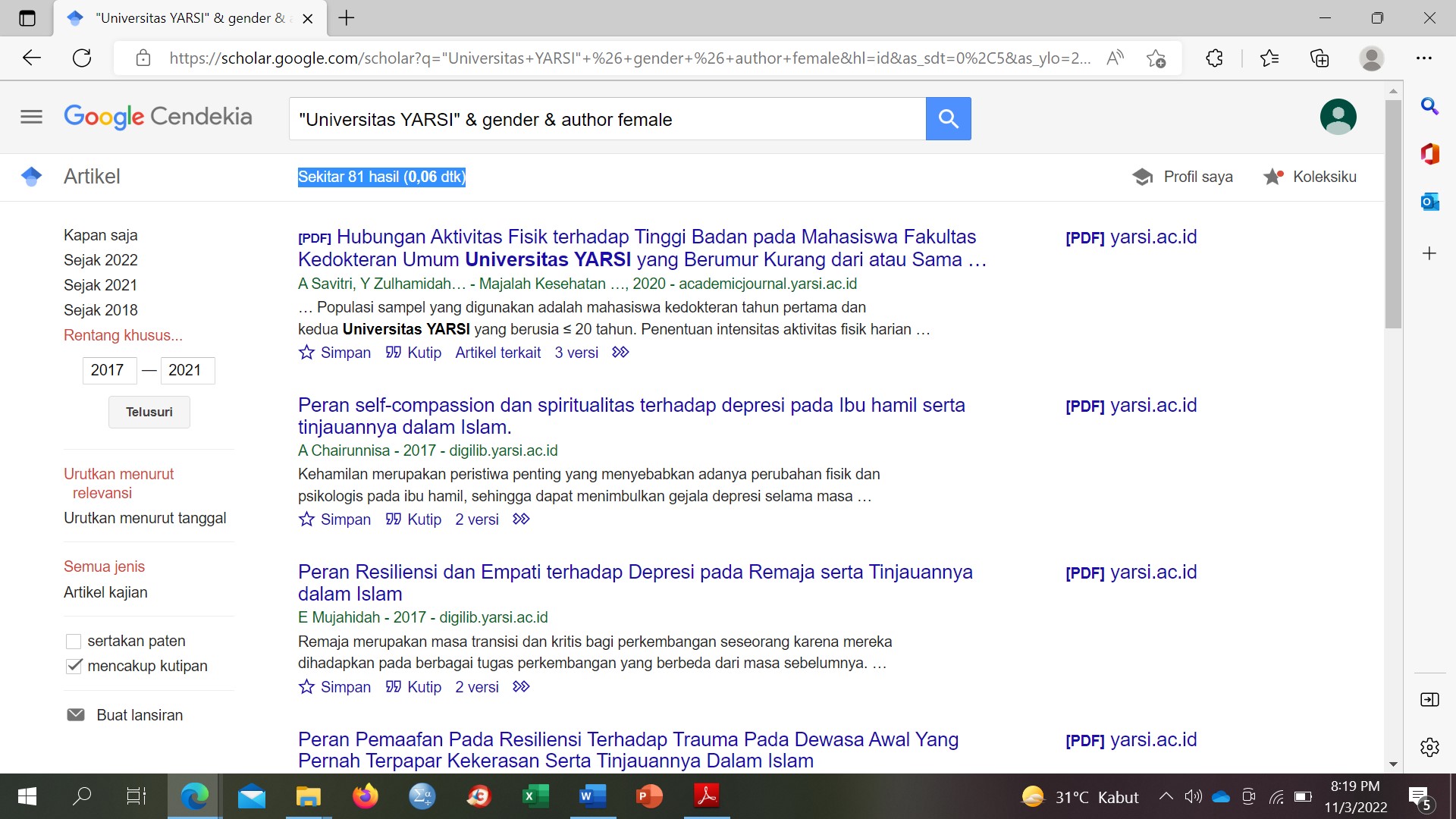Save the Hubungan Aktivitas Fisik result with star

[x=334, y=353]
